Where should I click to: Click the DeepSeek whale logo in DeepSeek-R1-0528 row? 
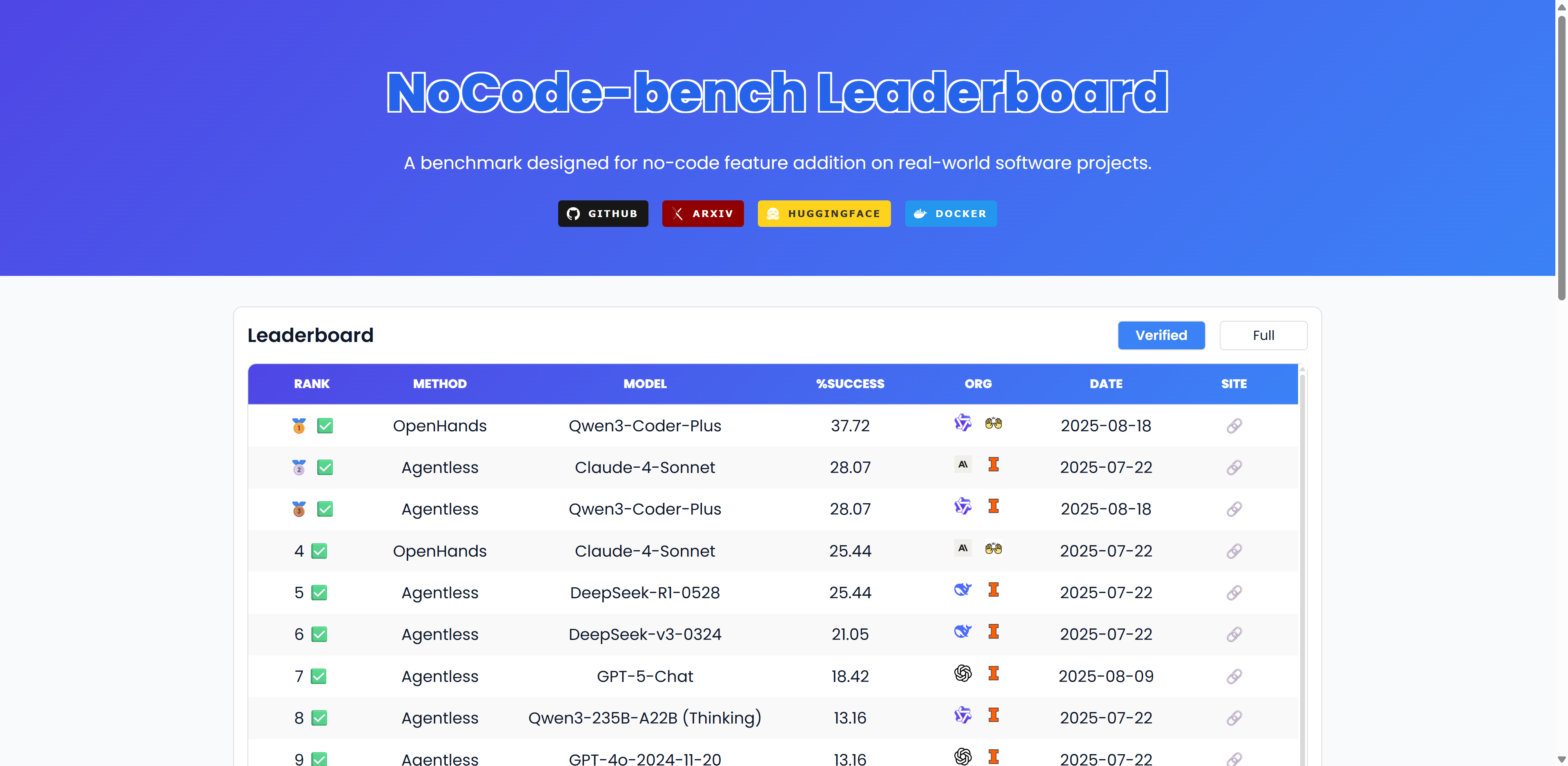[962, 590]
